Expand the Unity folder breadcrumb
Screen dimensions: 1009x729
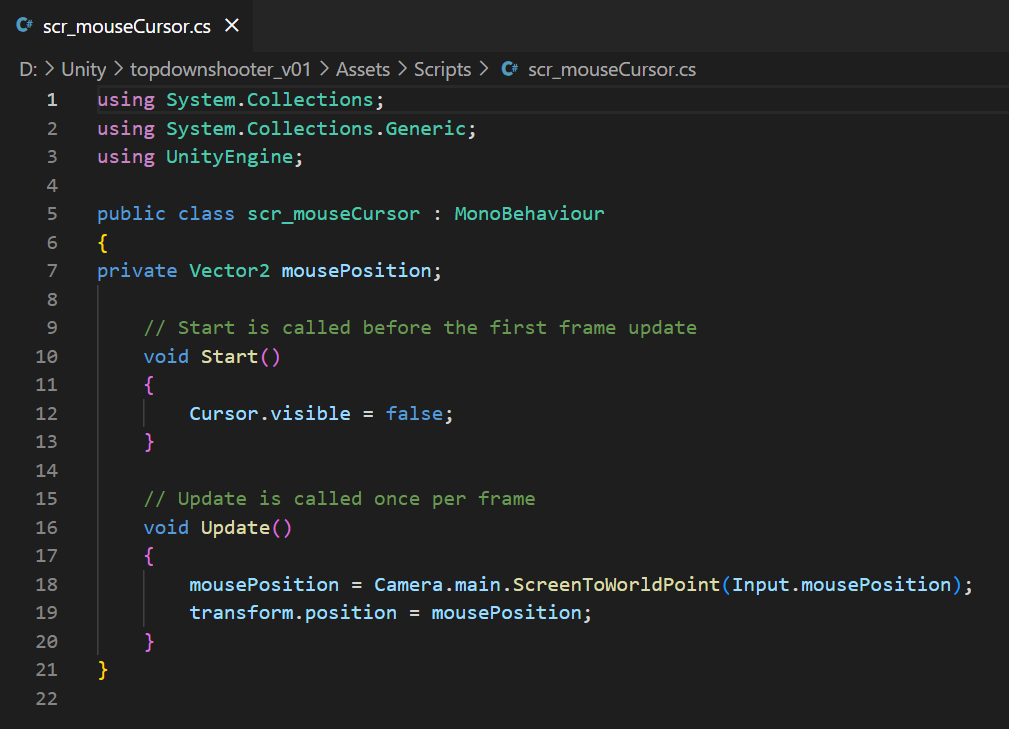pyautogui.click(x=83, y=69)
